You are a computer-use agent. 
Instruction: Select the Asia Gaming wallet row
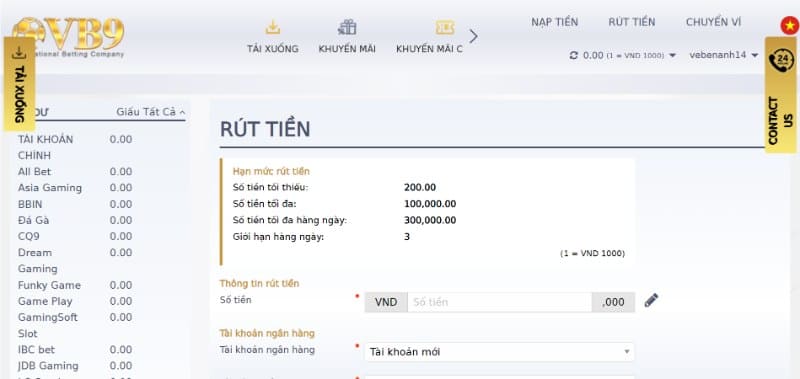click(75, 188)
